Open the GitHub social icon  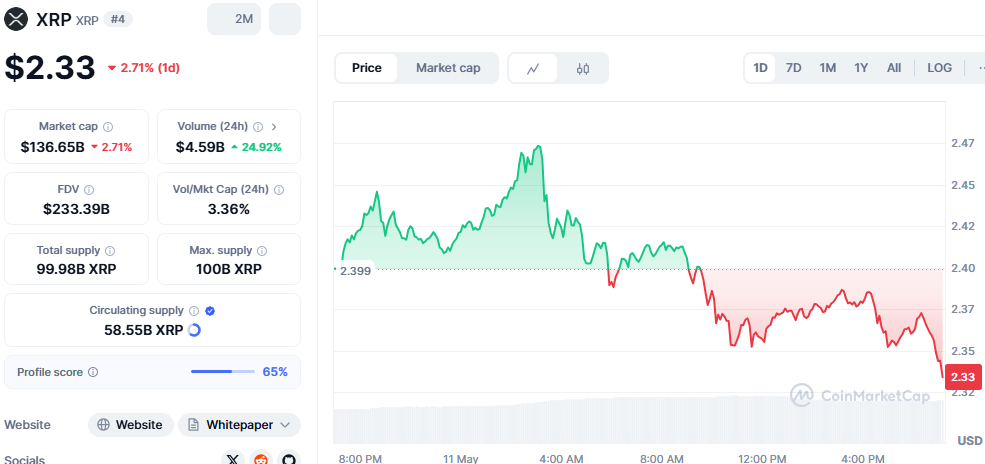point(289,458)
